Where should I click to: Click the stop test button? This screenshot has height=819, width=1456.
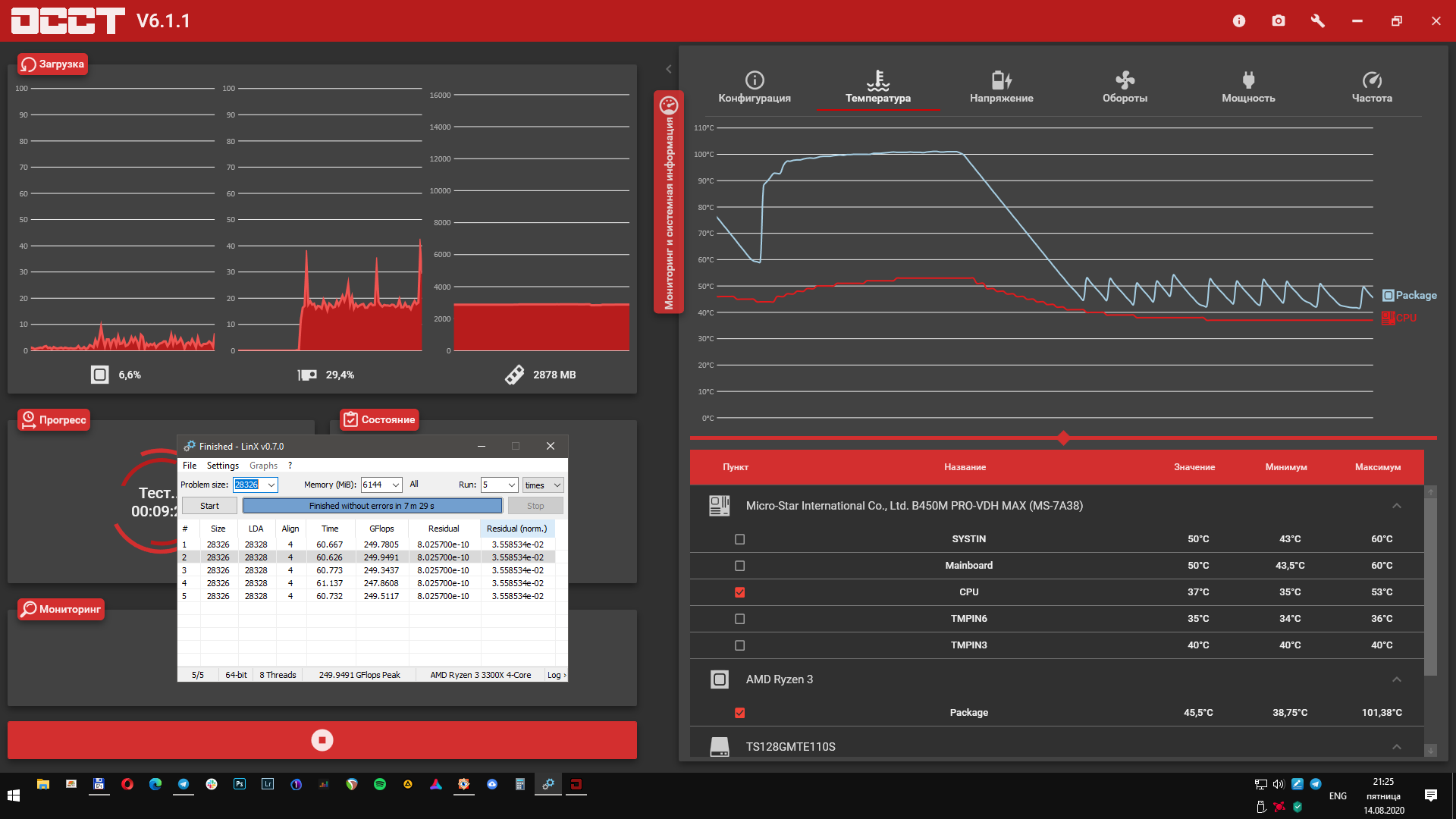coord(322,740)
